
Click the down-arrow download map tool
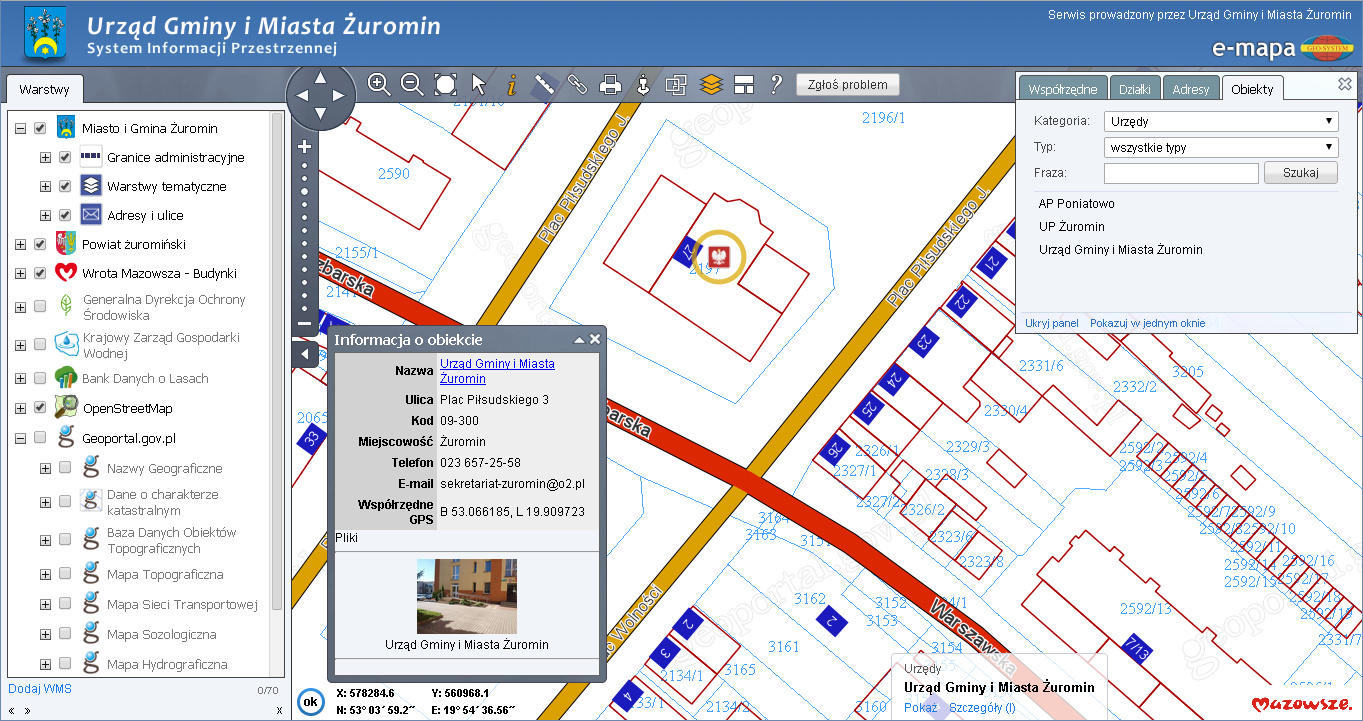[x=644, y=84]
